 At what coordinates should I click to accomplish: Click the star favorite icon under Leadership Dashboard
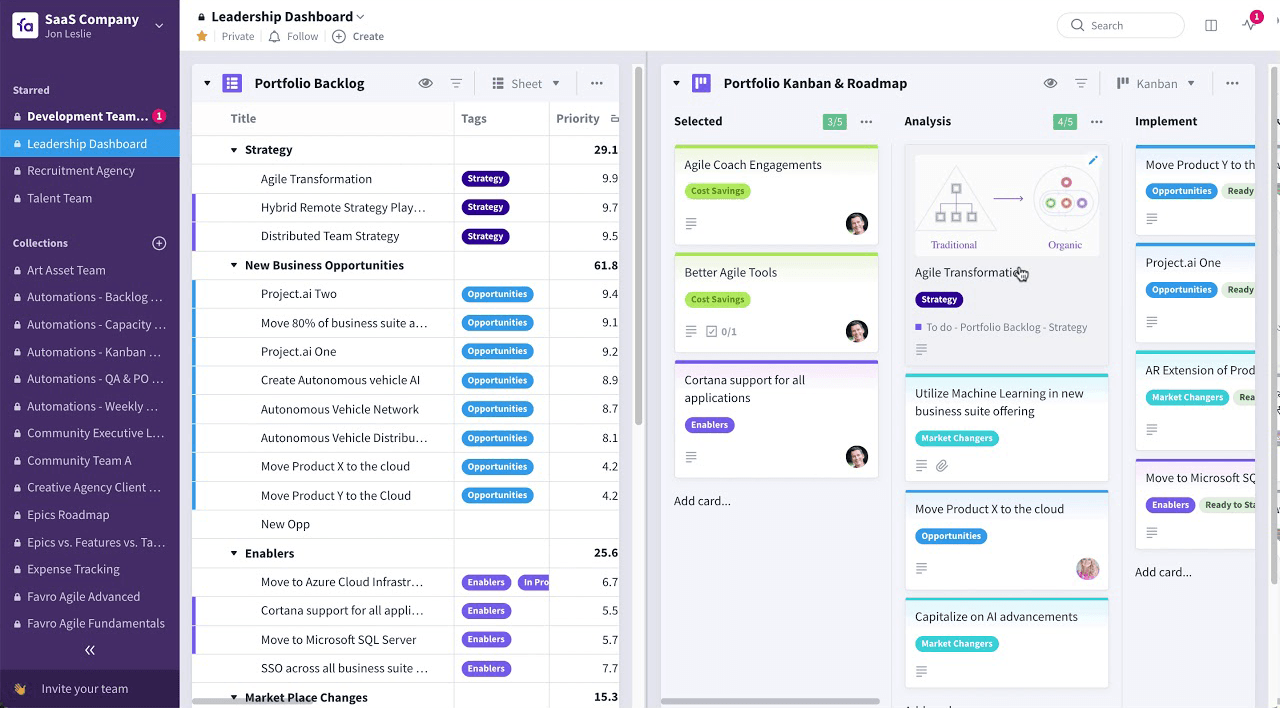(202, 36)
